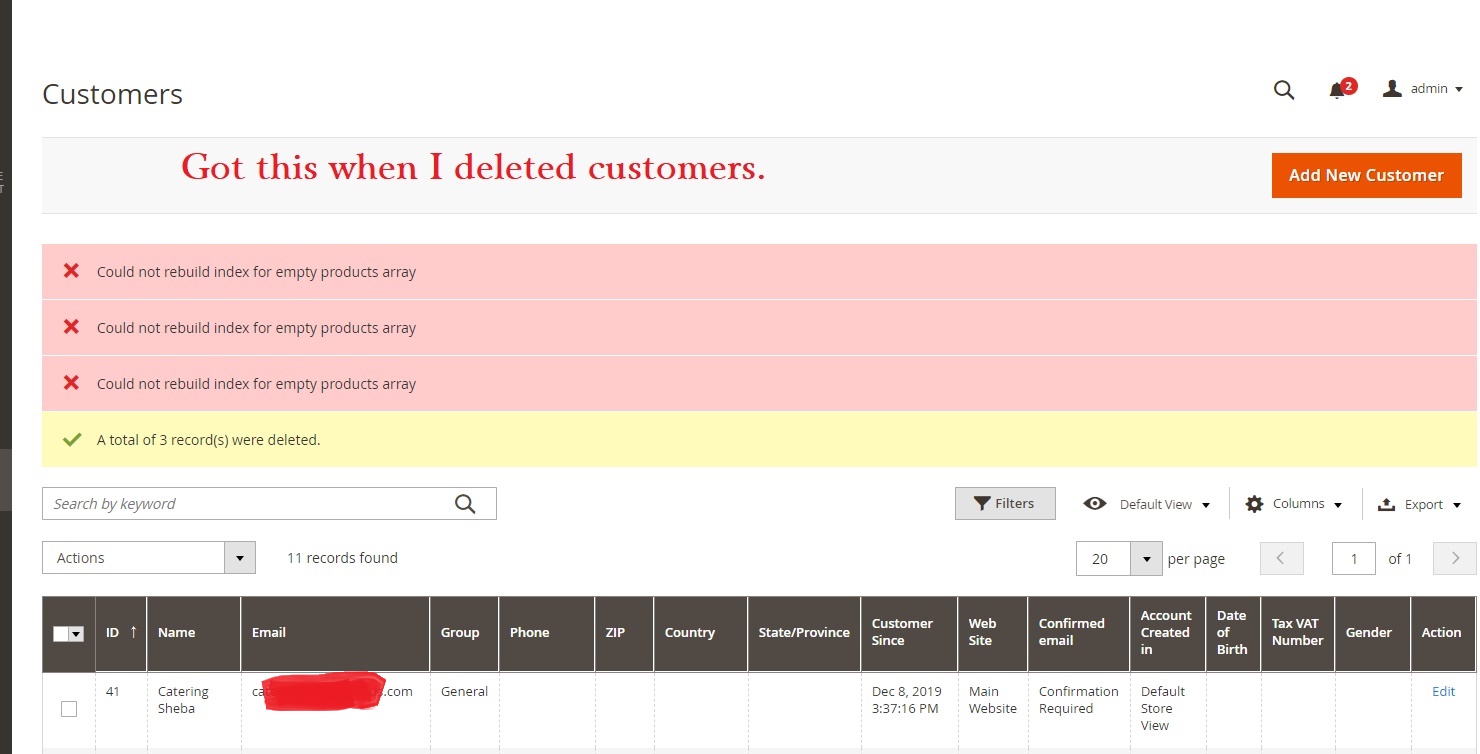This screenshot has width=1480, height=754.
Task: Click the Export download icon
Action: 1384,504
